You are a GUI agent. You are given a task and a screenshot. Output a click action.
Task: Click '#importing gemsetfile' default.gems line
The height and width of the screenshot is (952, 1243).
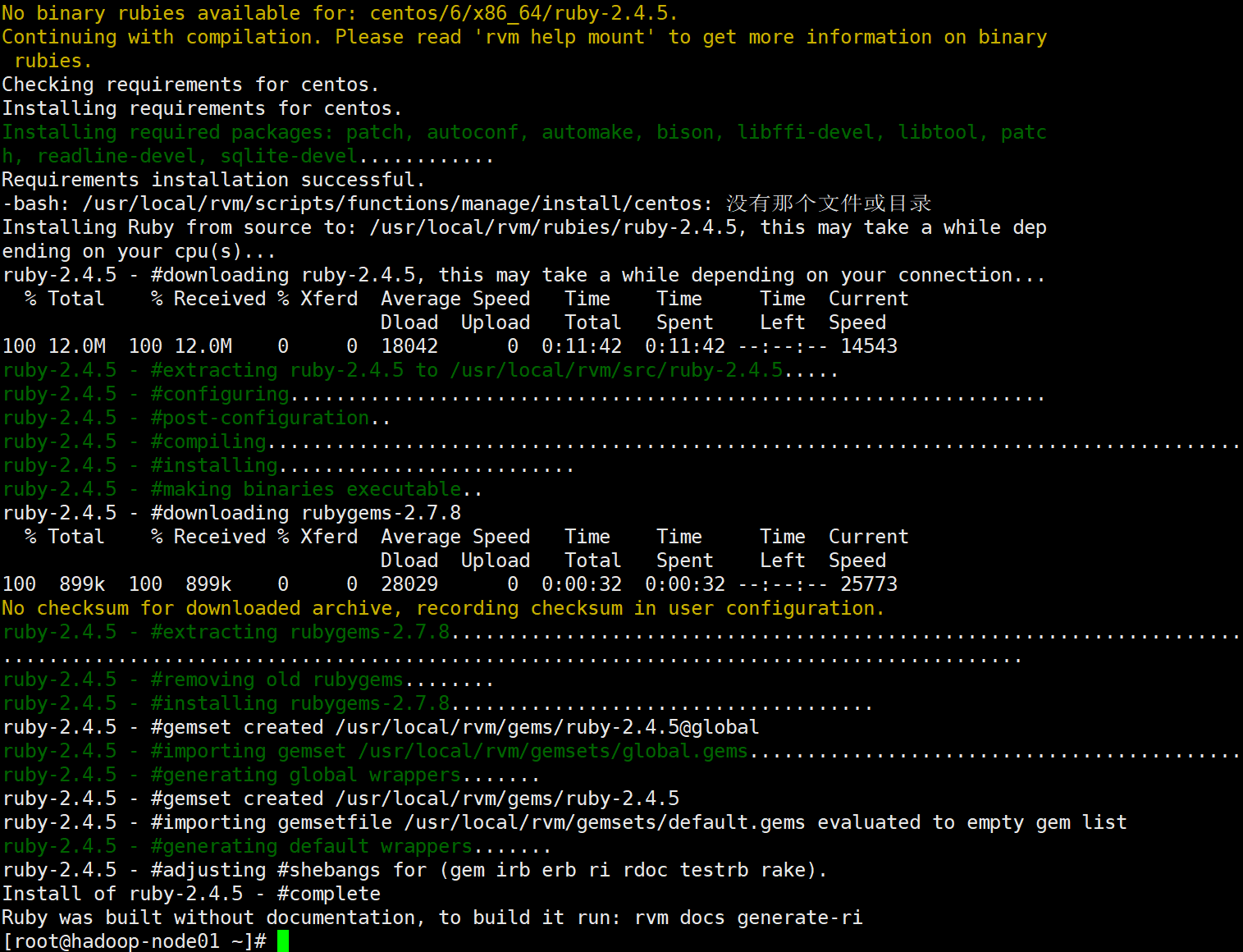(564, 822)
